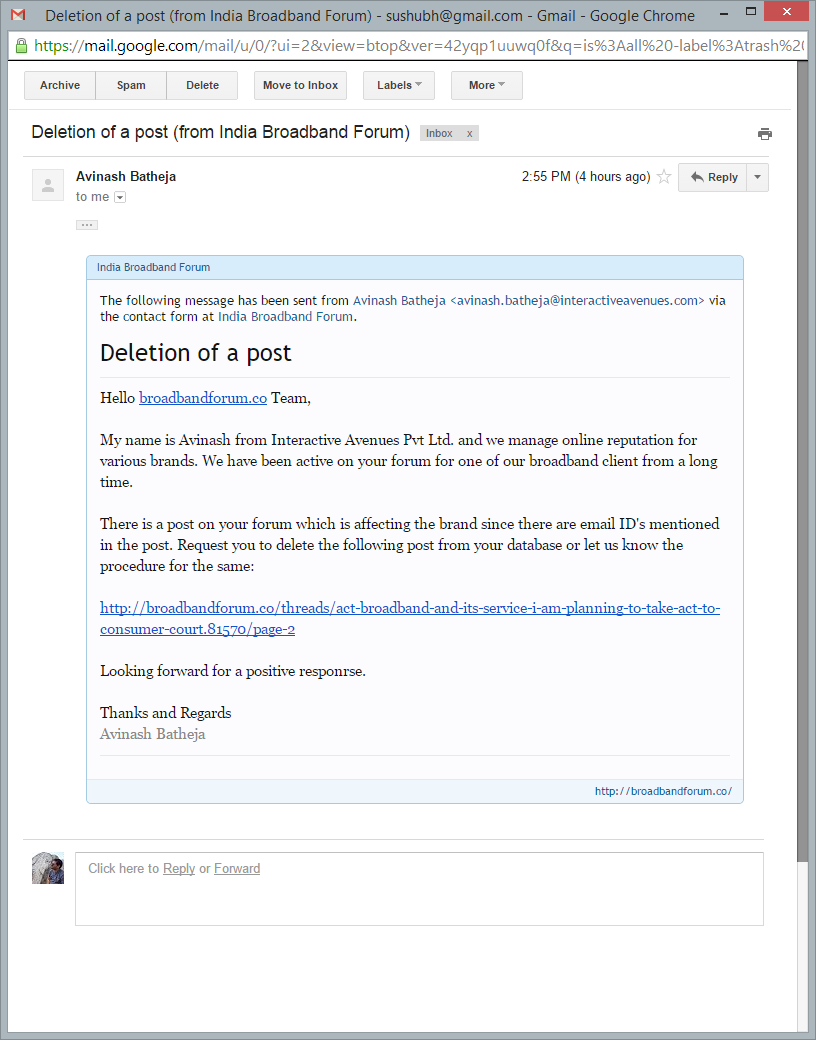Click the Gmail favicon in title bar
This screenshot has height=1040, width=816.
tap(18, 15)
